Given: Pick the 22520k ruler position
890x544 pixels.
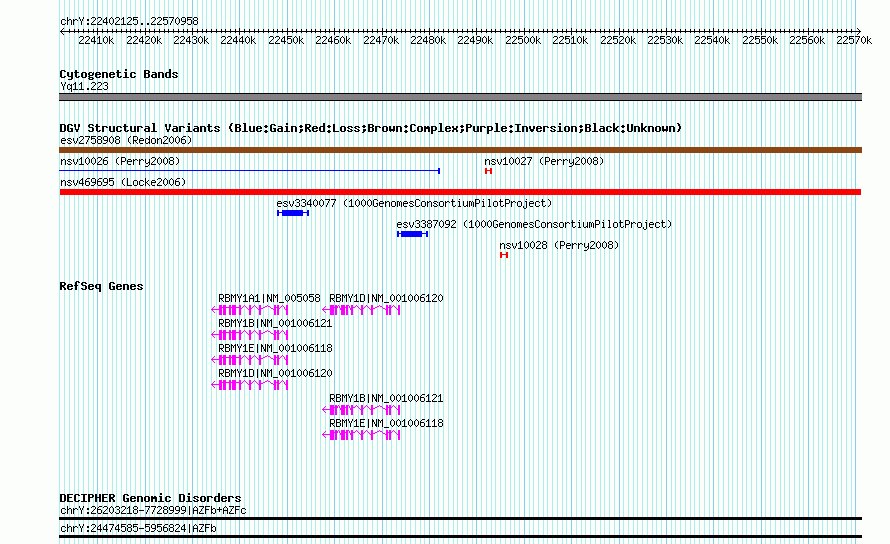Looking at the screenshot, I should (x=618, y=40).
